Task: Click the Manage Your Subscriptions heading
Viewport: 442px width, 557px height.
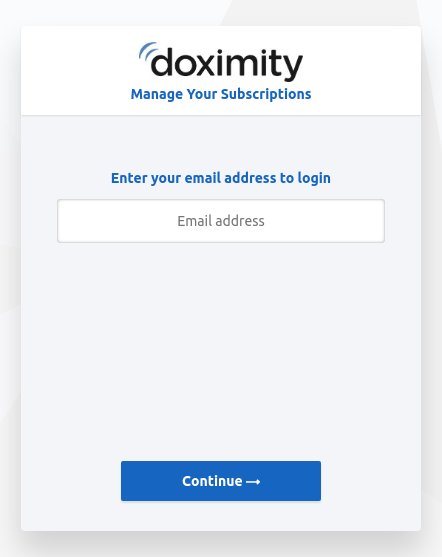Action: 221,94
